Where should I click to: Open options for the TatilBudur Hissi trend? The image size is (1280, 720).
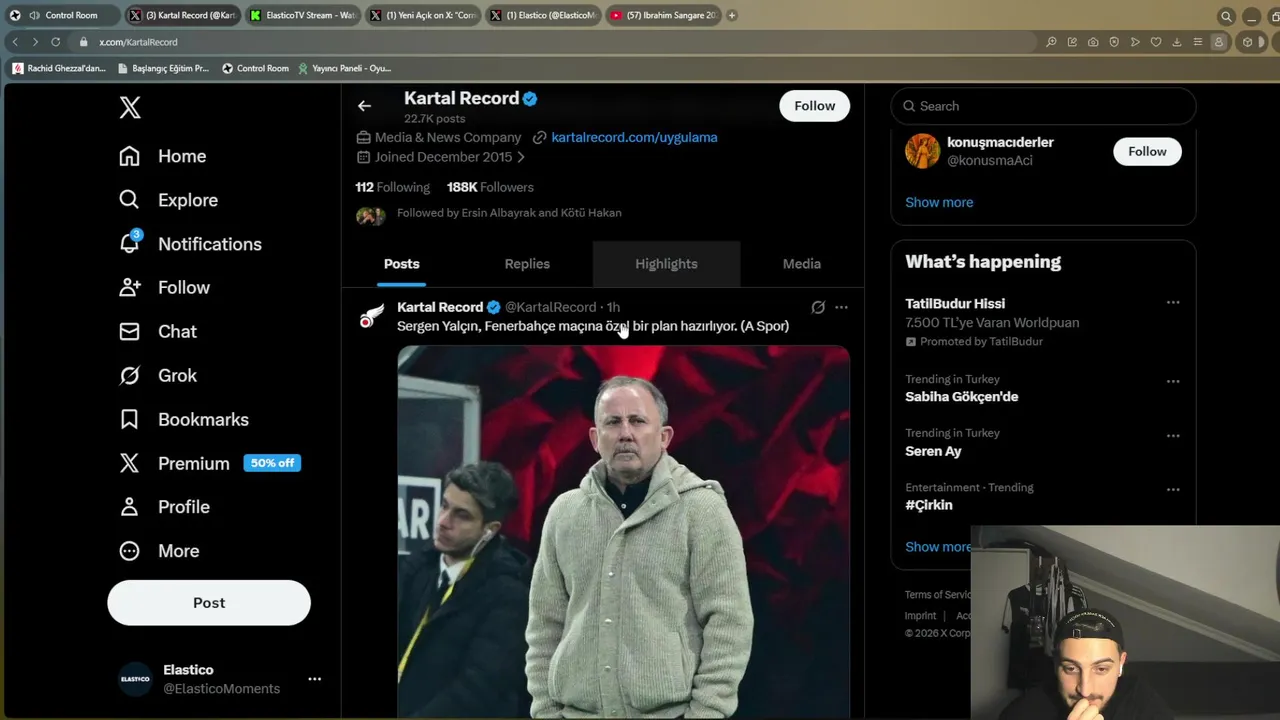1173,302
